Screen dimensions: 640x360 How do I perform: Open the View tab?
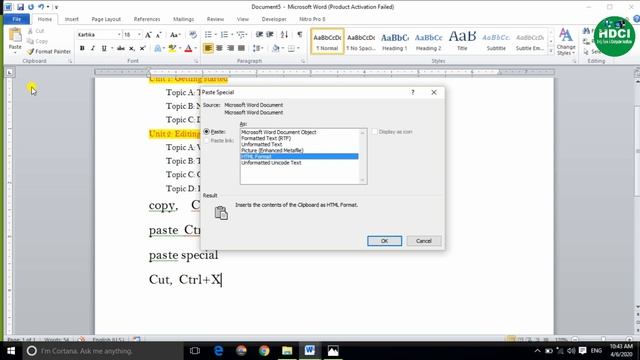click(243, 19)
